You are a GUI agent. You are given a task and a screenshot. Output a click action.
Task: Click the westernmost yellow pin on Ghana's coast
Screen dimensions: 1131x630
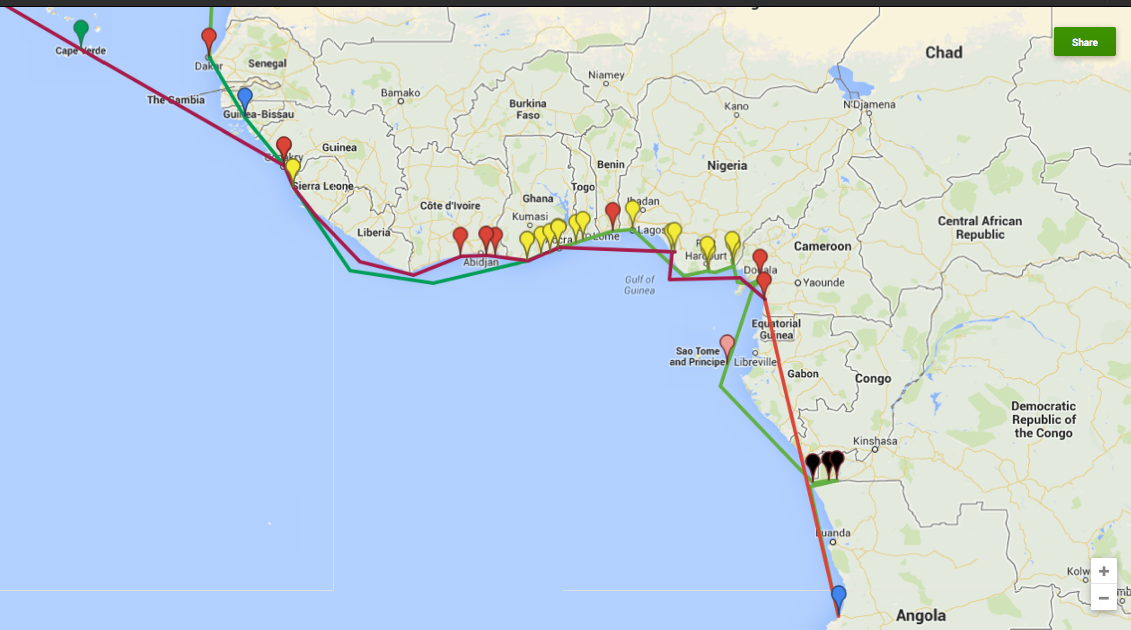tap(527, 242)
